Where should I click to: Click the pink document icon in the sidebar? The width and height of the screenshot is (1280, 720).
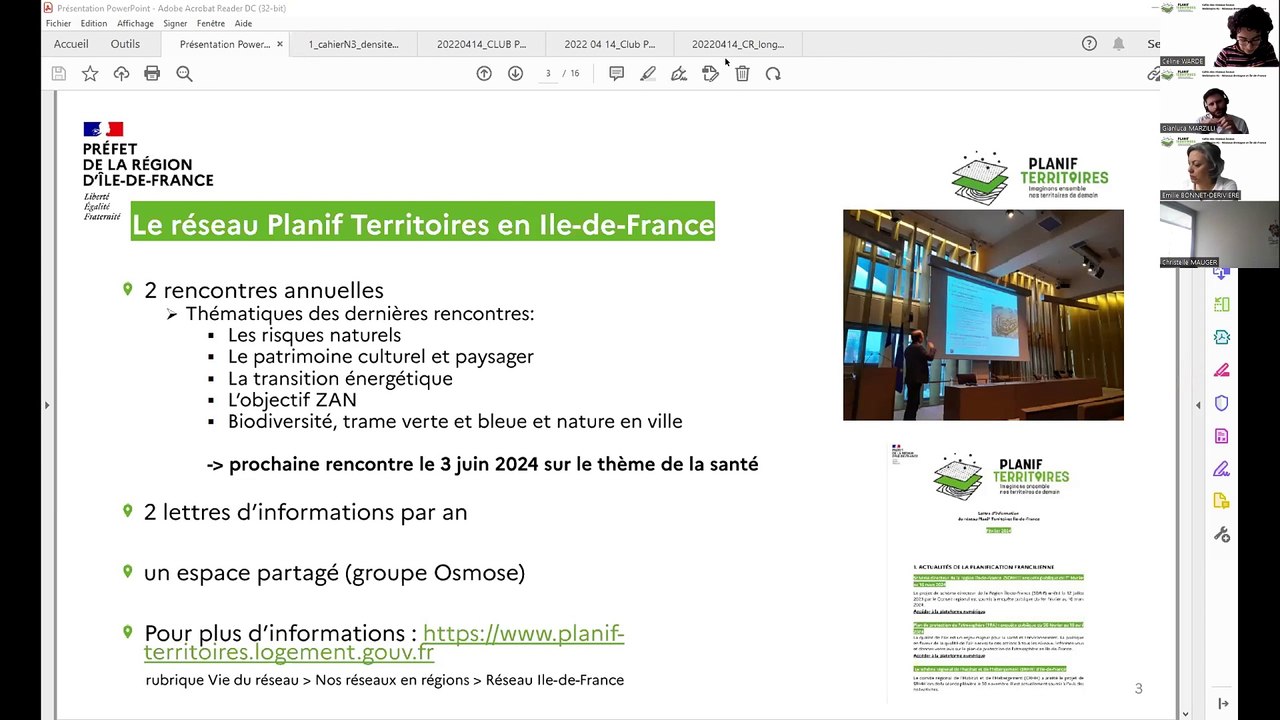1221,436
